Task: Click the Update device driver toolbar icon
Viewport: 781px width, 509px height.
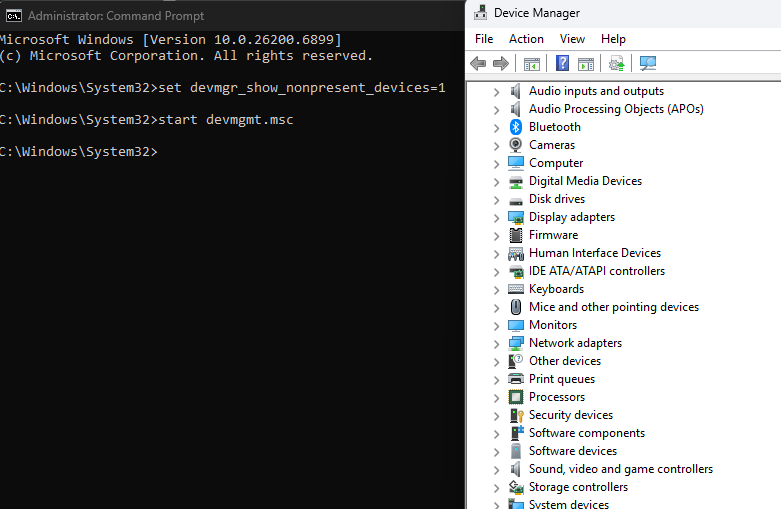Action: [x=617, y=64]
